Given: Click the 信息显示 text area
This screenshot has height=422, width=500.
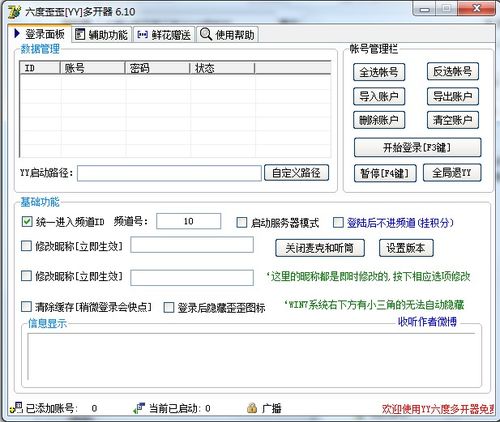Looking at the screenshot, I should pyautogui.click(x=252, y=356).
